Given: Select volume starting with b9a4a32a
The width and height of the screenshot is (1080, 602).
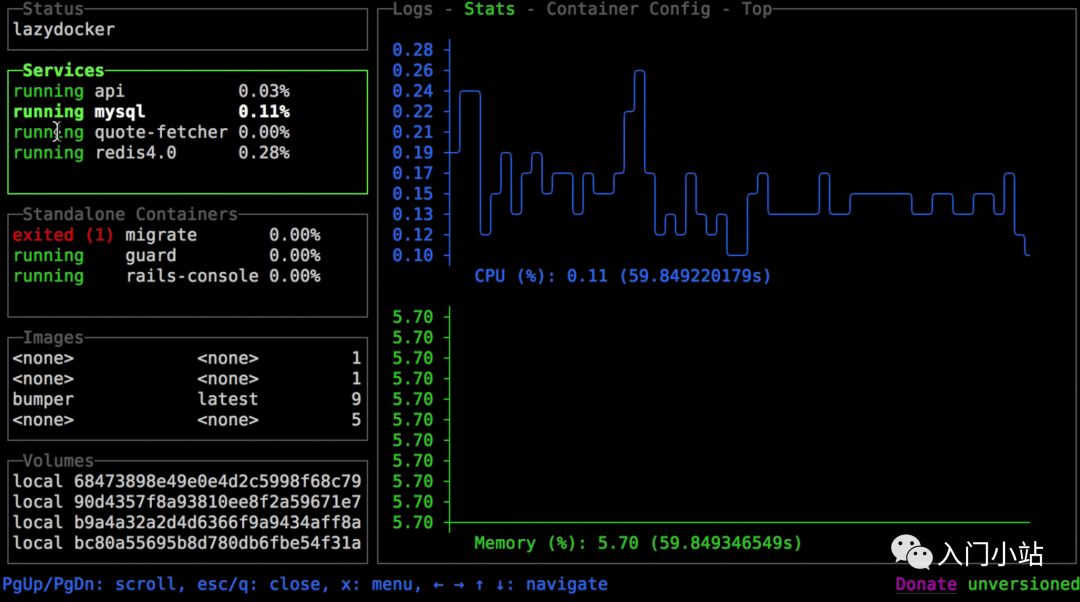Looking at the screenshot, I should (187, 523).
